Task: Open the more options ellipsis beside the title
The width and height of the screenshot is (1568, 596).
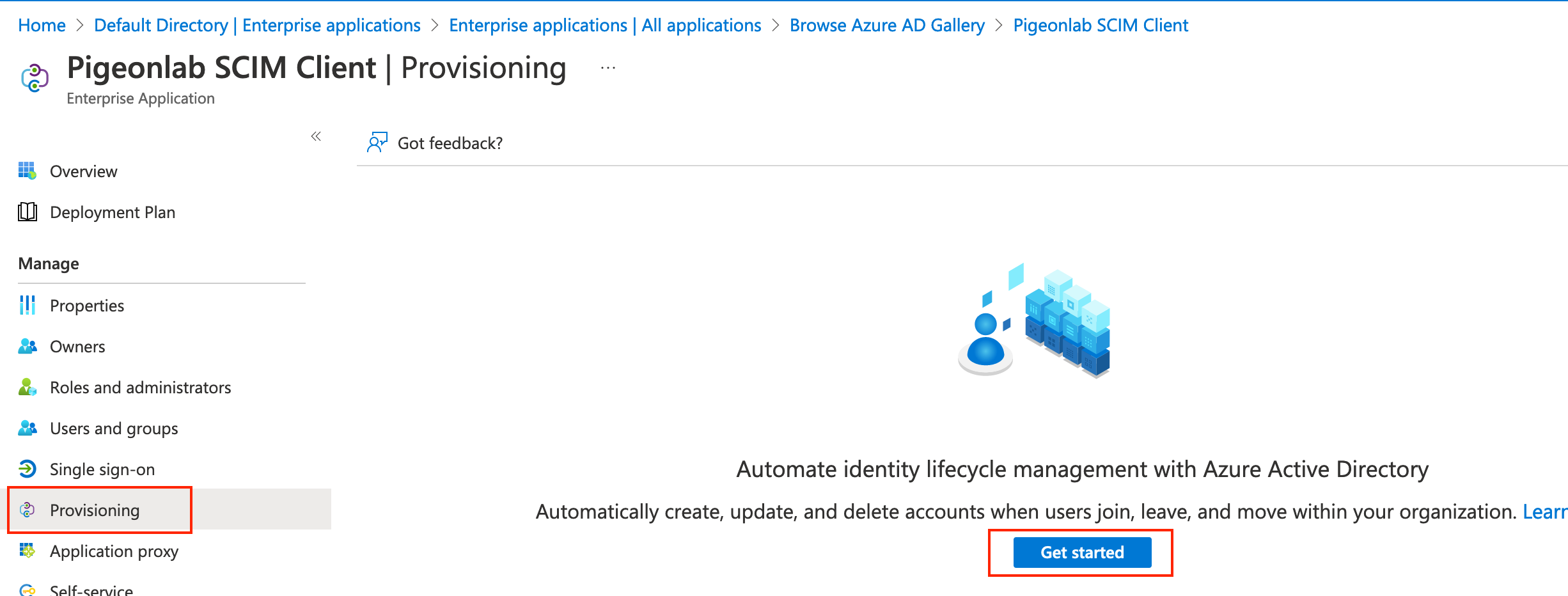Action: click(x=608, y=68)
